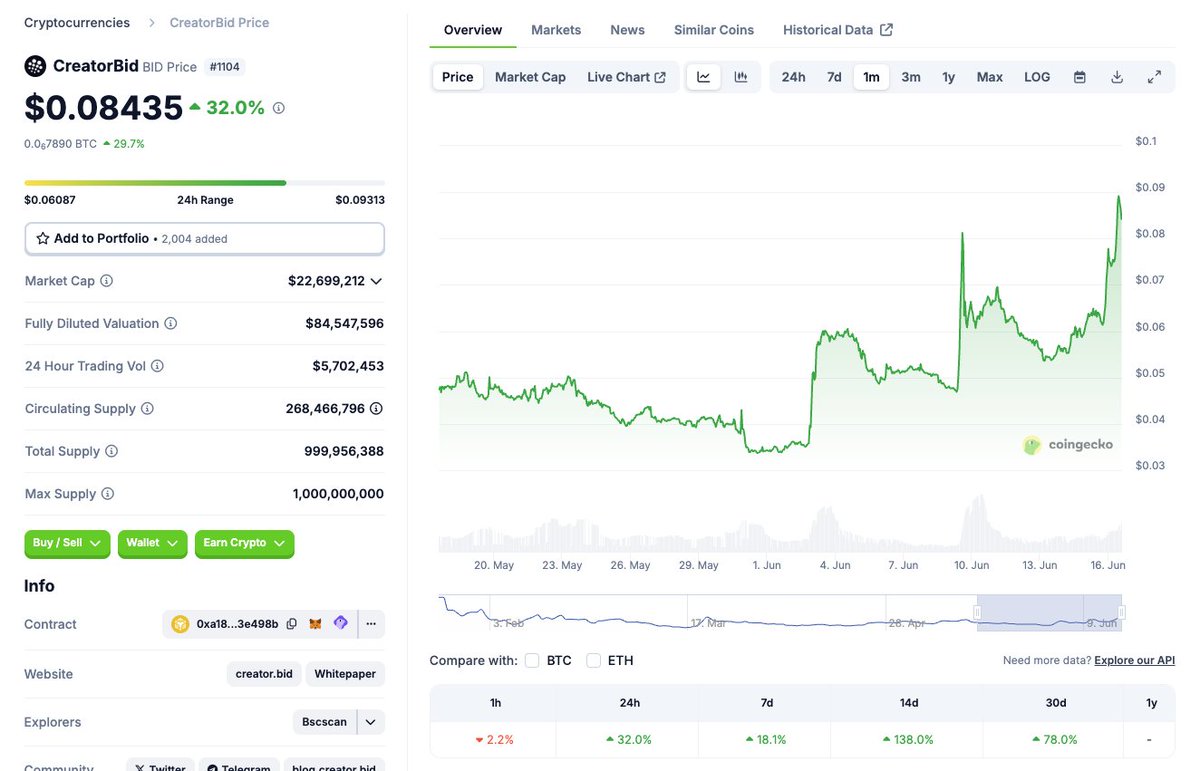Set chart range to 1y
The width and height of the screenshot is (1200, 771).
949,77
